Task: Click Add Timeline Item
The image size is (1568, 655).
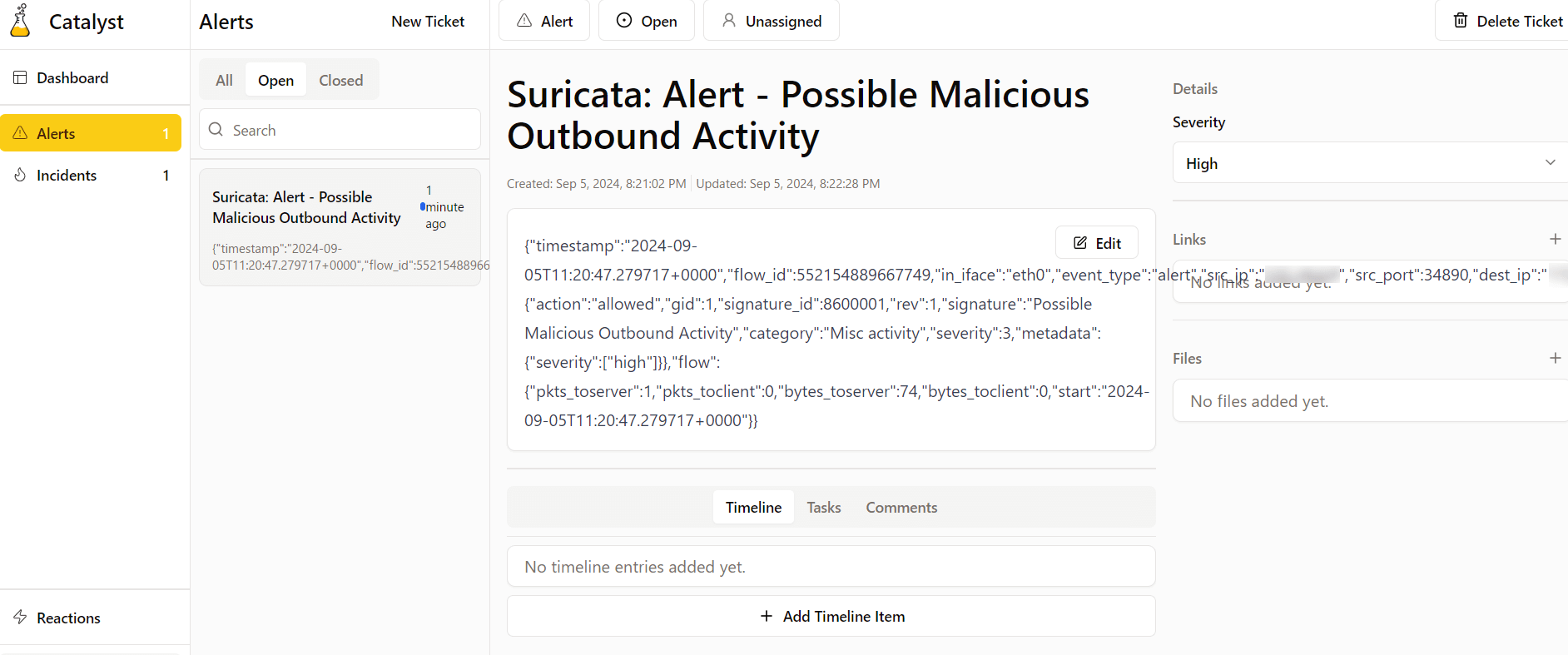Action: [x=831, y=617]
